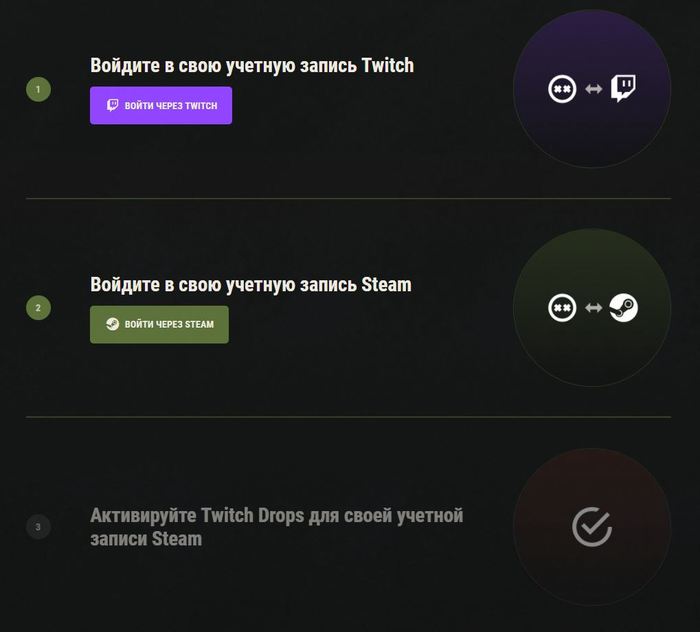The height and width of the screenshot is (632, 700).
Task: Select the step 2 number badge
Action: [x=38, y=308]
